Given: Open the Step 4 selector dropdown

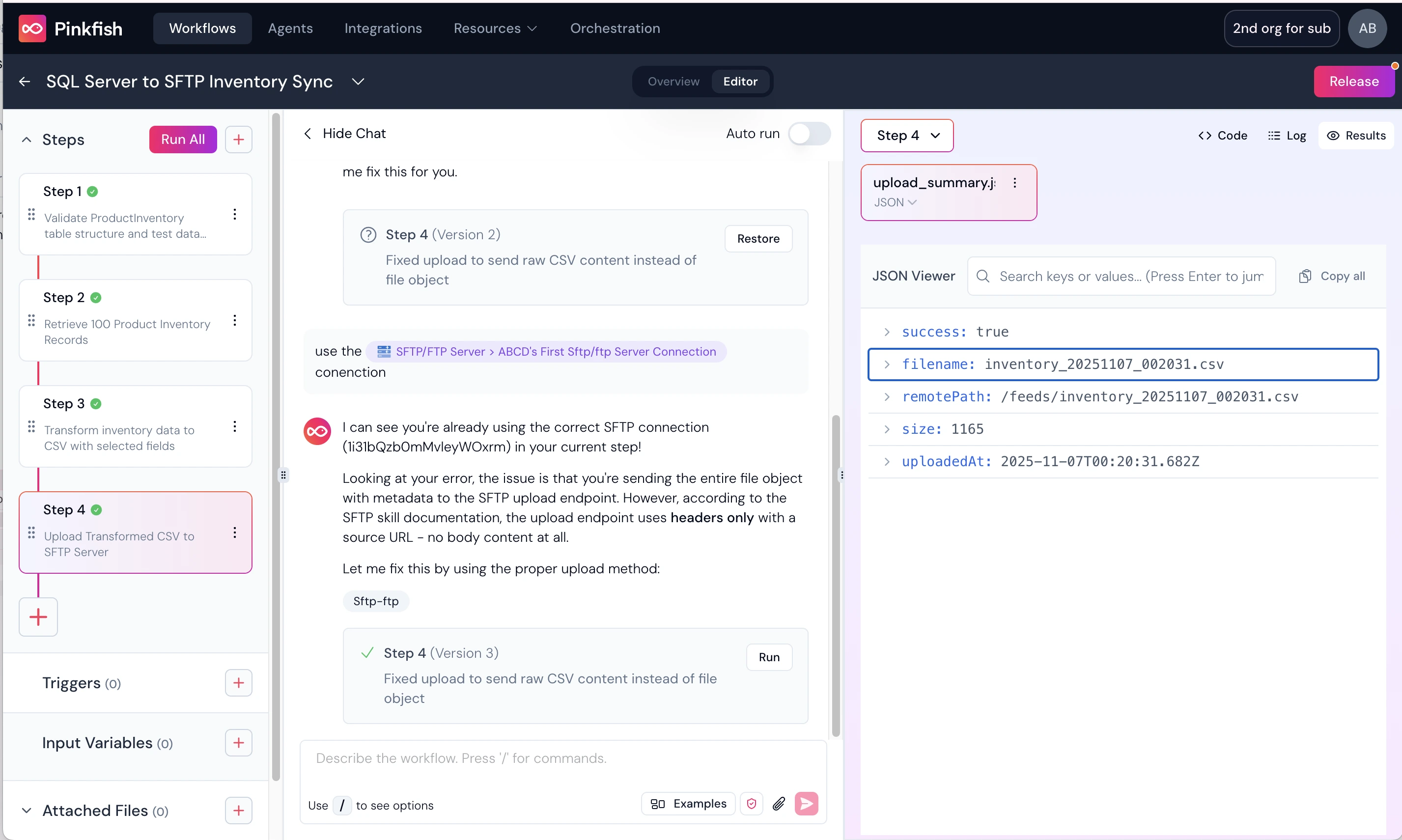Looking at the screenshot, I should tap(907, 135).
